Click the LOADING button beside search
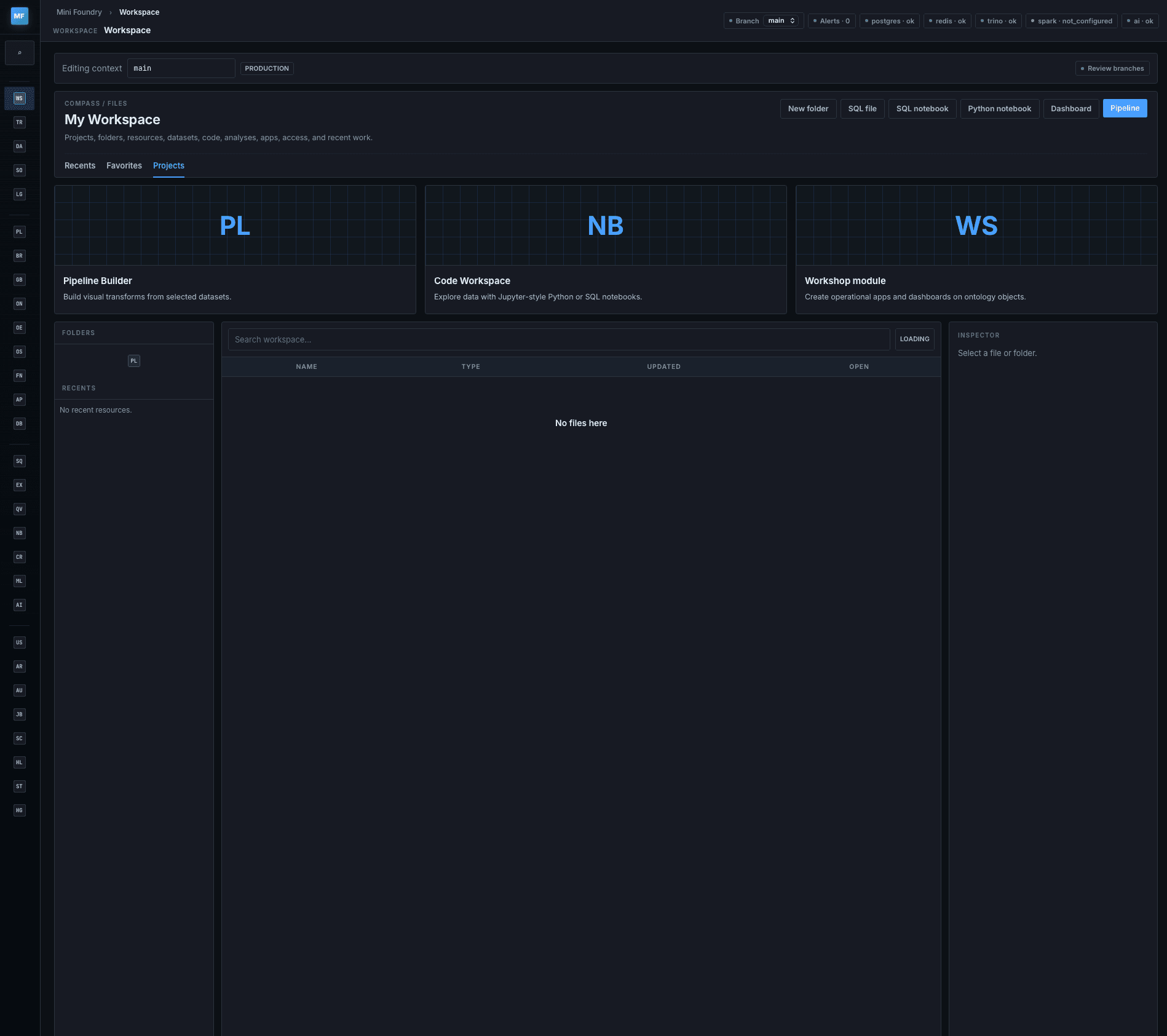The height and width of the screenshot is (1036, 1167). (914, 339)
